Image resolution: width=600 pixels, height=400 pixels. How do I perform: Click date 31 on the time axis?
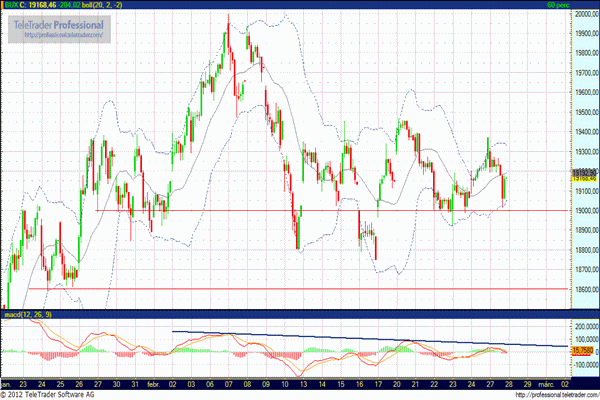pos(135,384)
